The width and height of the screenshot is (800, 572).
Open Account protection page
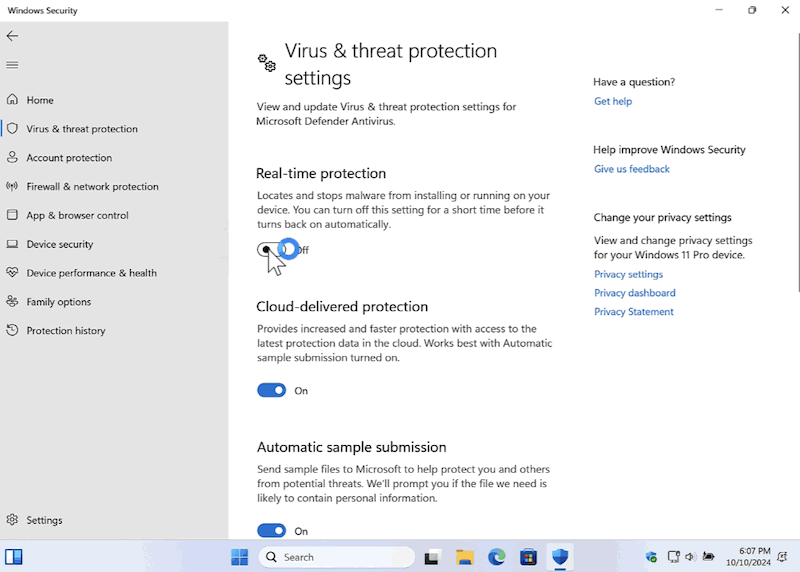114,157
